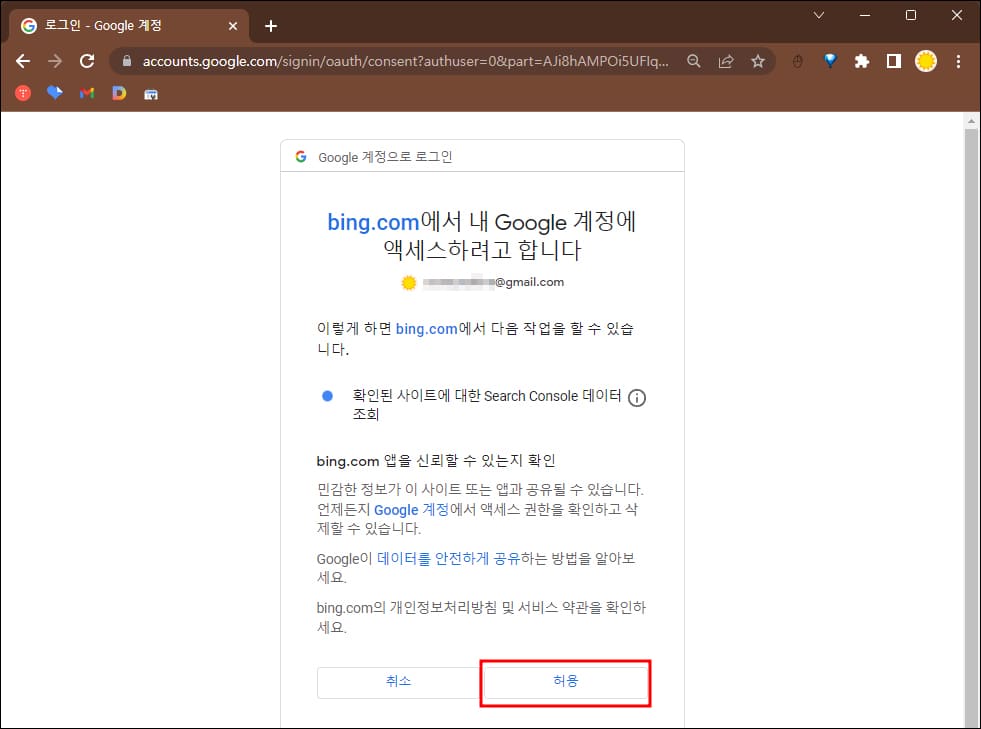Open the Chrome profile avatar
Screen dimensions: 981x729
[x=925, y=61]
